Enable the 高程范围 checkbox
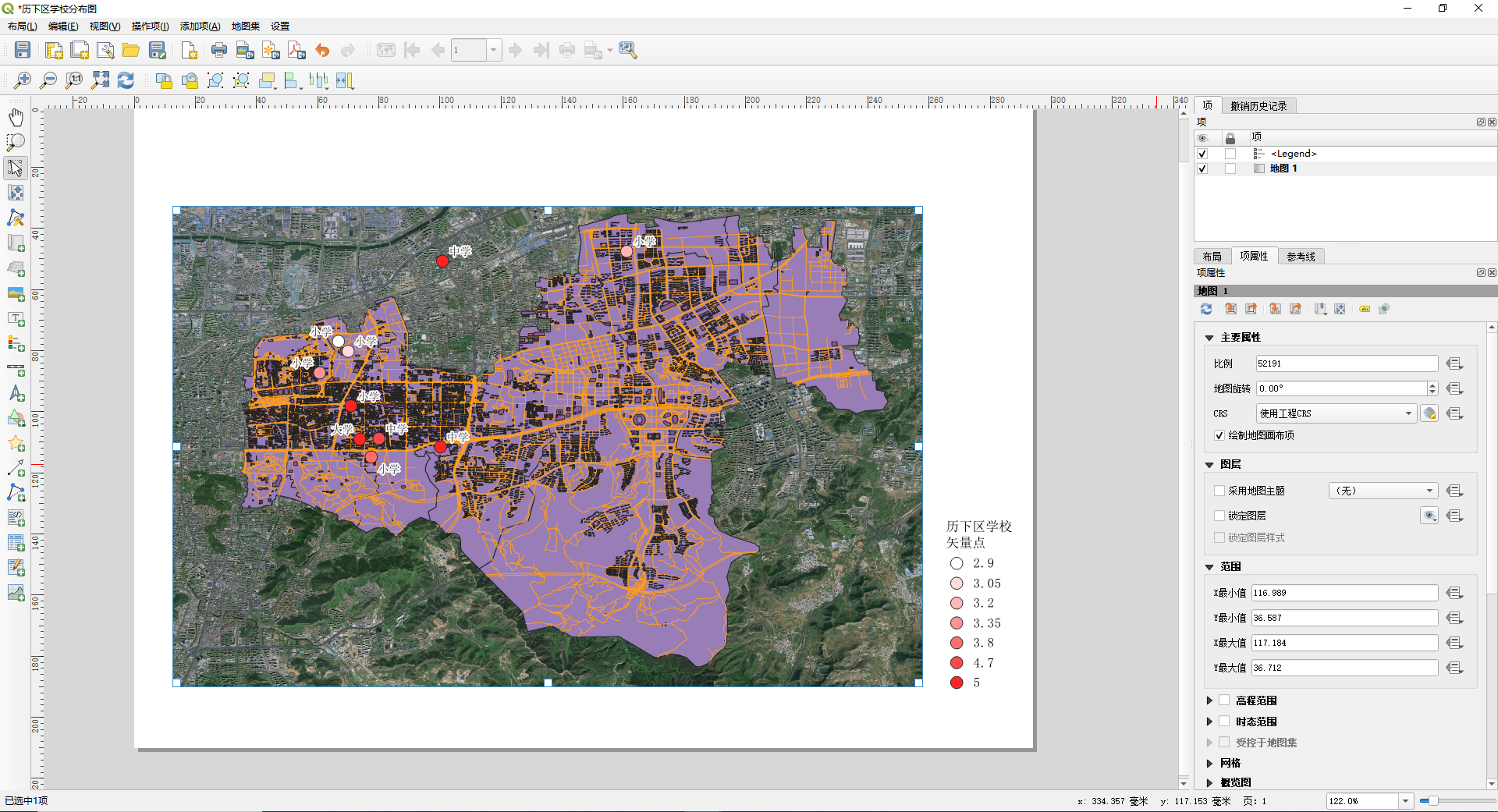 (1224, 700)
